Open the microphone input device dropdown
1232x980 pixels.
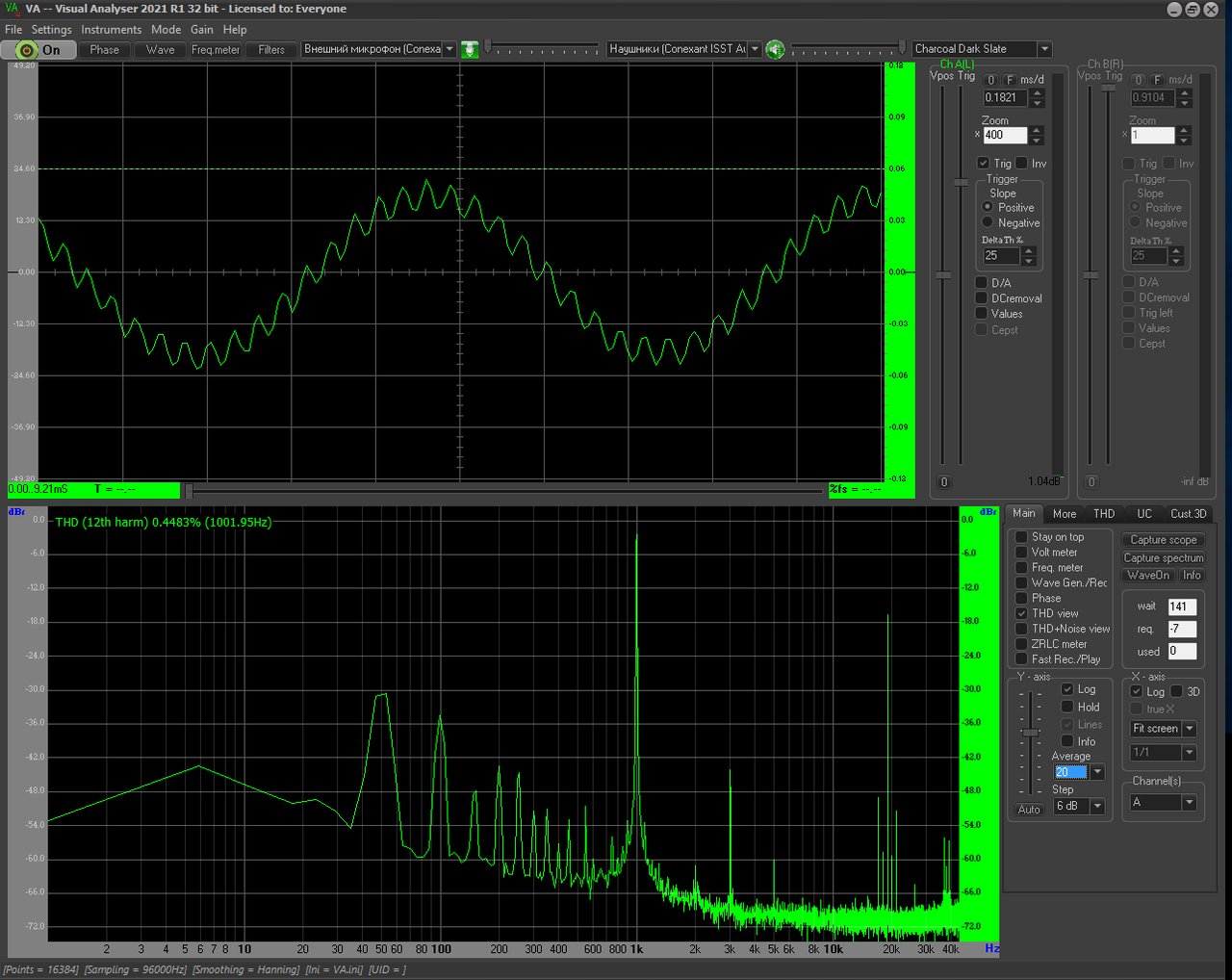click(x=449, y=49)
